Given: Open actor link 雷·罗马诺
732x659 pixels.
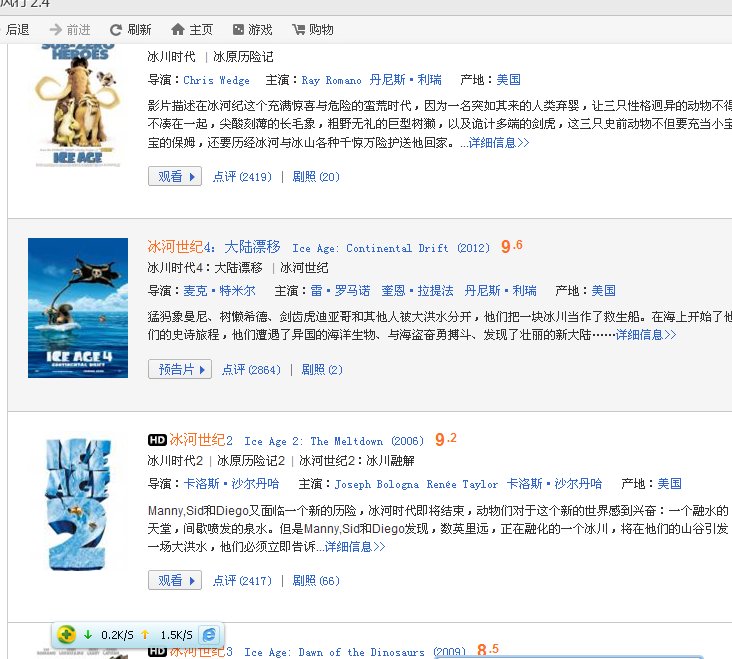Looking at the screenshot, I should (x=340, y=291).
